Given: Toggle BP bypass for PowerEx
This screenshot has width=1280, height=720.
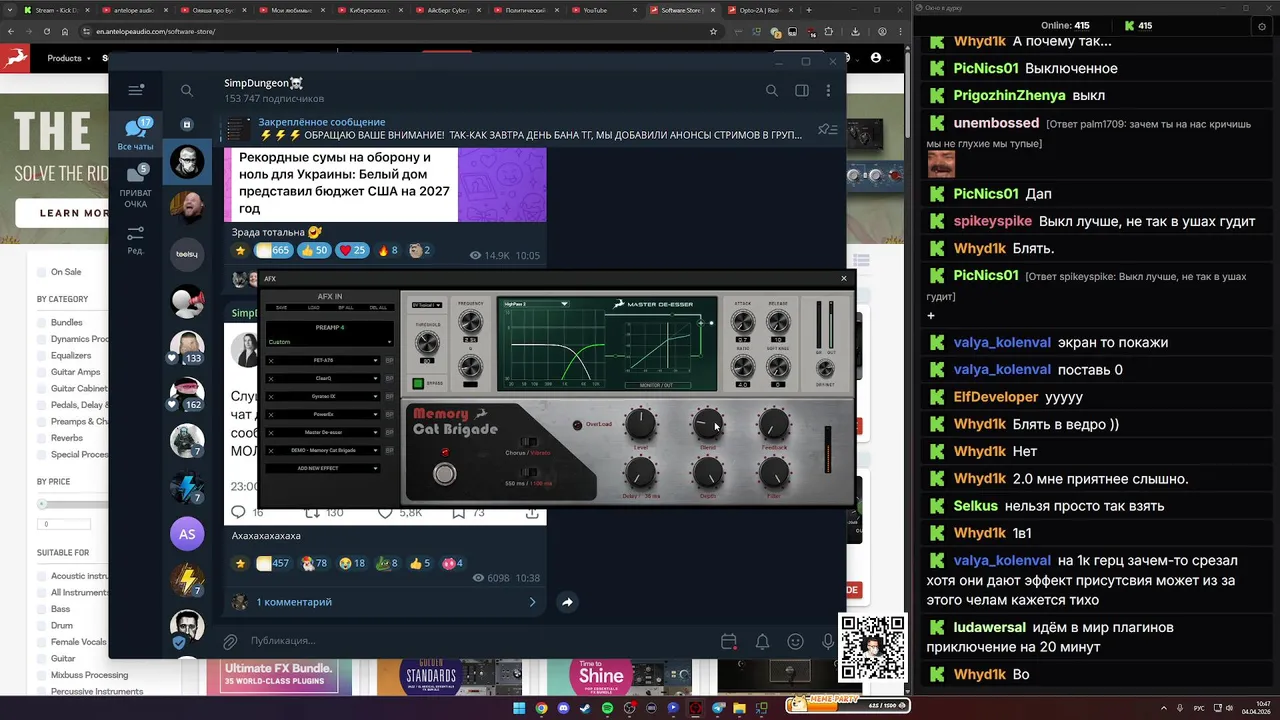Looking at the screenshot, I should click(x=389, y=414).
